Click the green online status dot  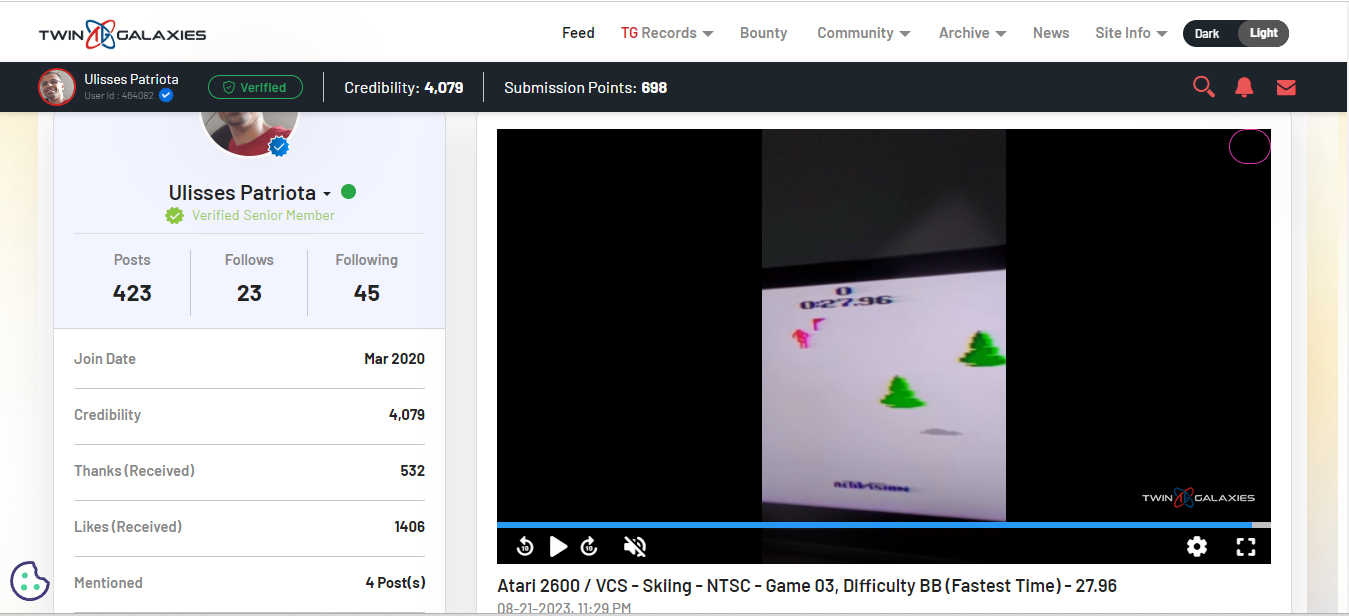[x=348, y=191]
